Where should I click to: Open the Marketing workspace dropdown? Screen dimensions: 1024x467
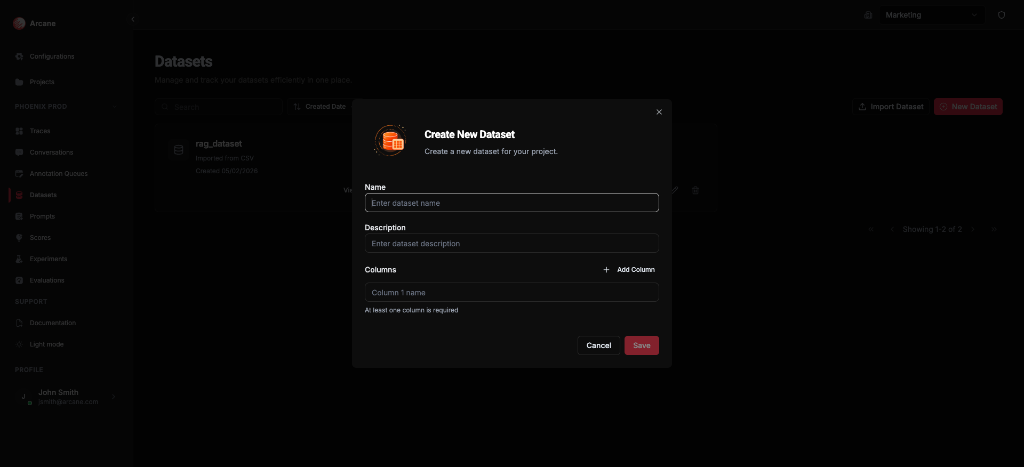[932, 15]
